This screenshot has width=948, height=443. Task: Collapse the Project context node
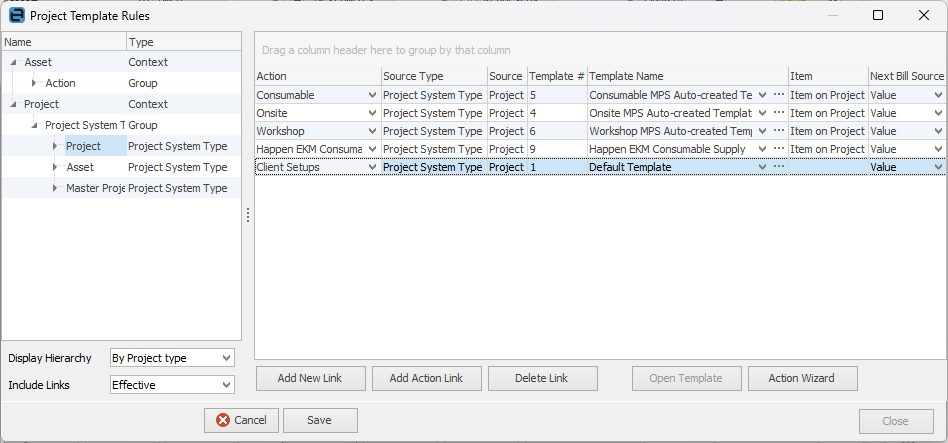pos(15,105)
